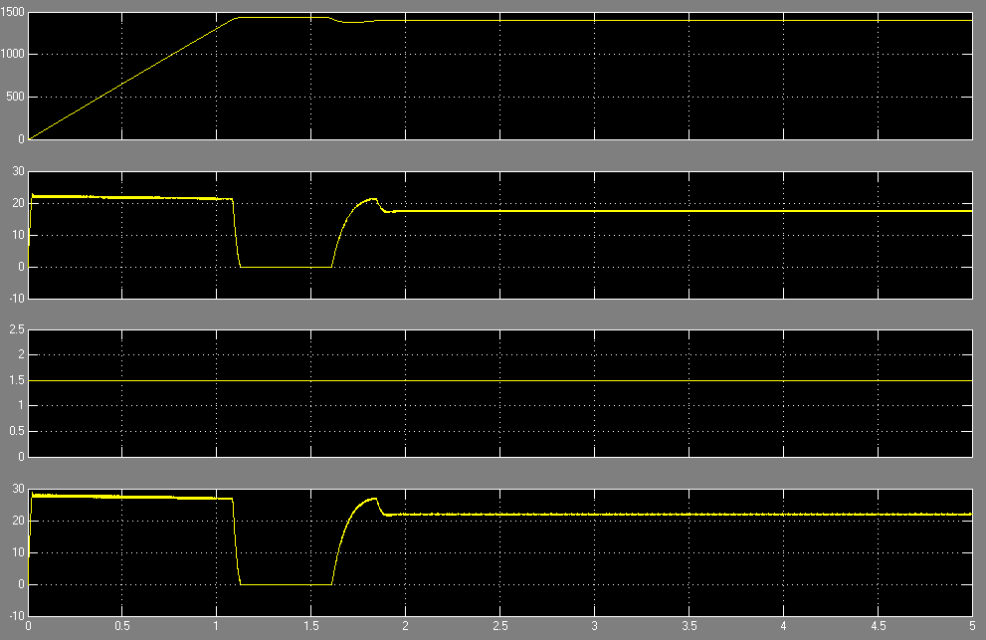Click the 4 time-axis tick label
986x640 pixels.
tap(784, 626)
